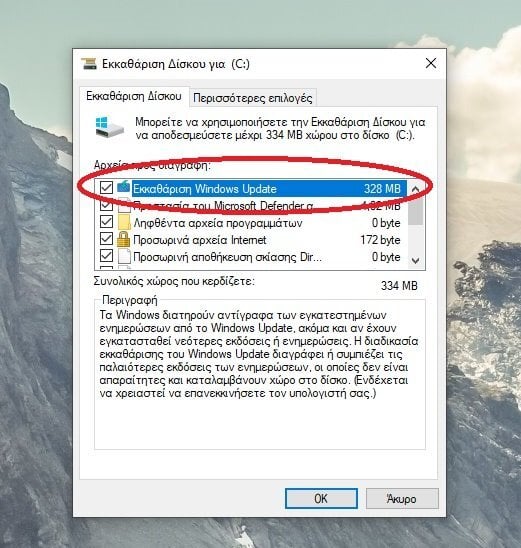The width and height of the screenshot is (521, 548).
Task: Switch to the Περισσότερες επιλογές tab
Action: click(x=253, y=98)
